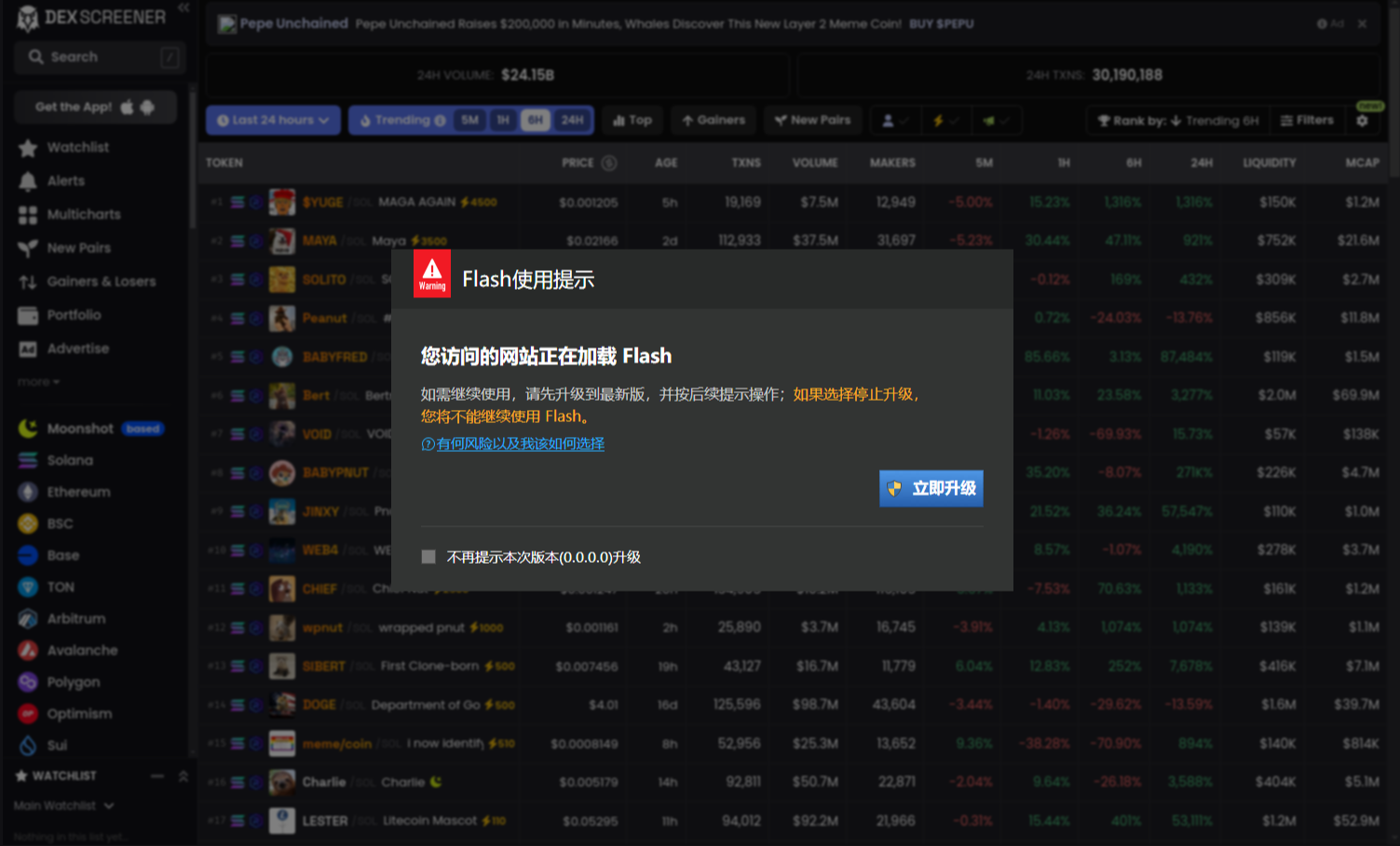
Task: Toggle the lightning boost filter
Action: 945,120
